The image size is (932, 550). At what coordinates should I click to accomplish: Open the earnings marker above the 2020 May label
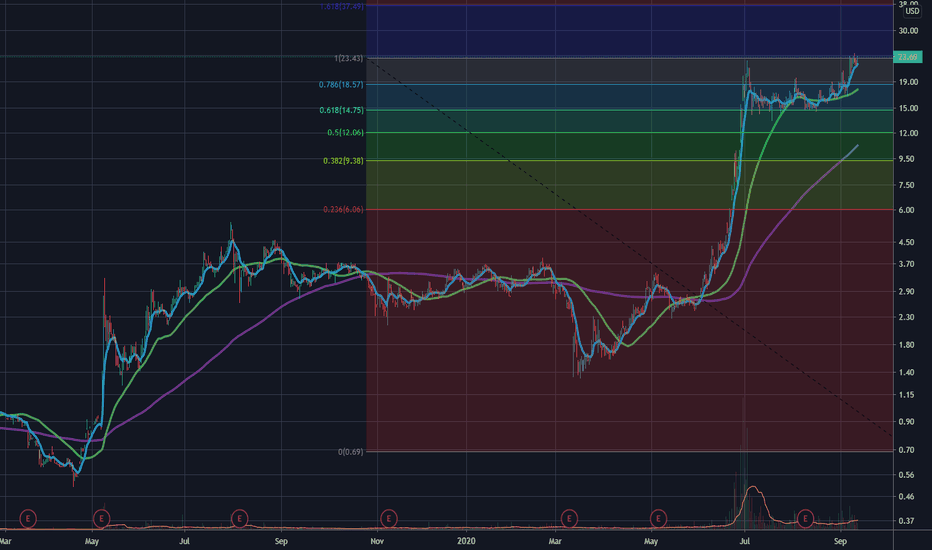click(658, 518)
